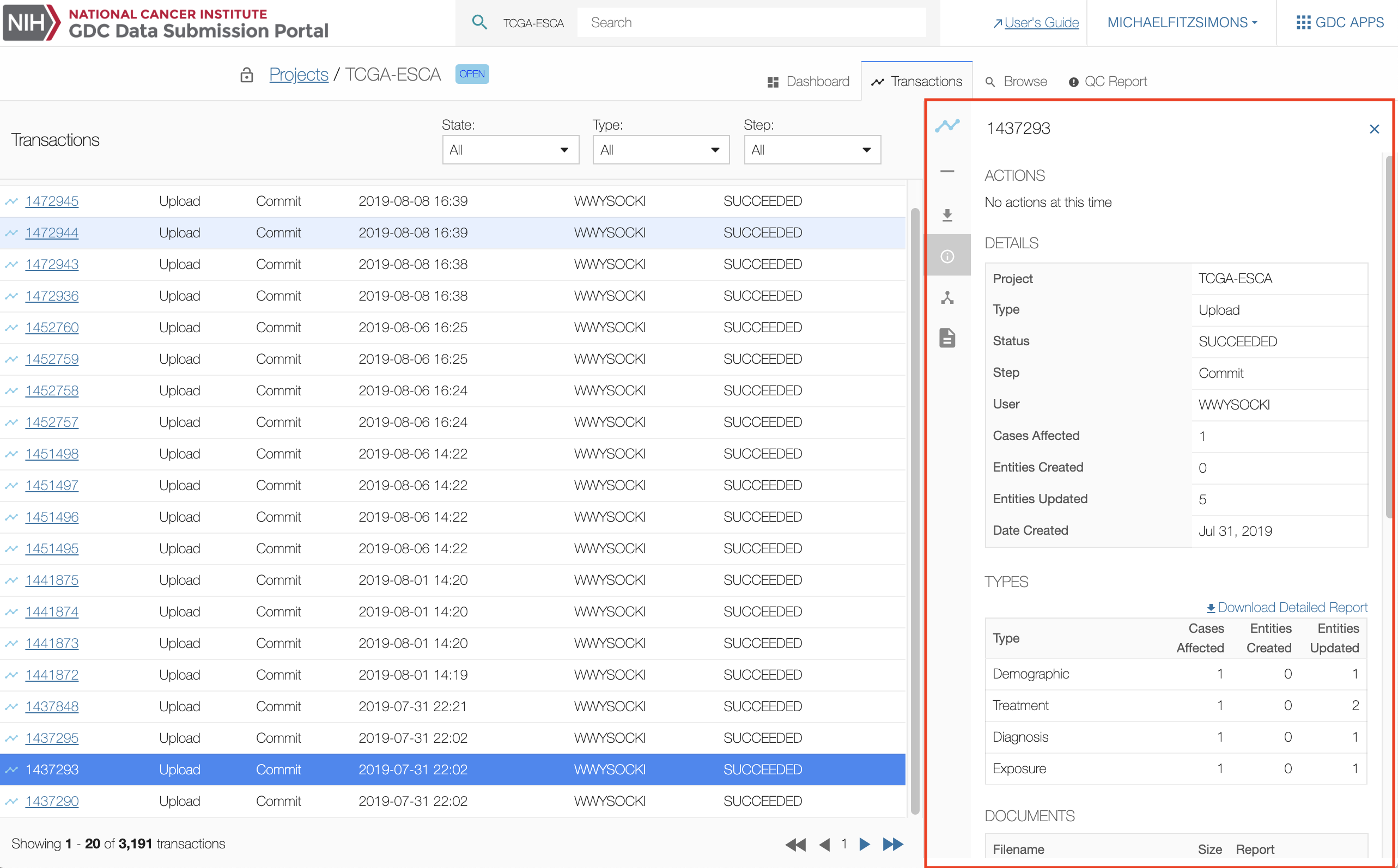Viewport: 1398px width, 868px height.
Task: Click the download icon in details sidebar
Action: tap(947, 215)
